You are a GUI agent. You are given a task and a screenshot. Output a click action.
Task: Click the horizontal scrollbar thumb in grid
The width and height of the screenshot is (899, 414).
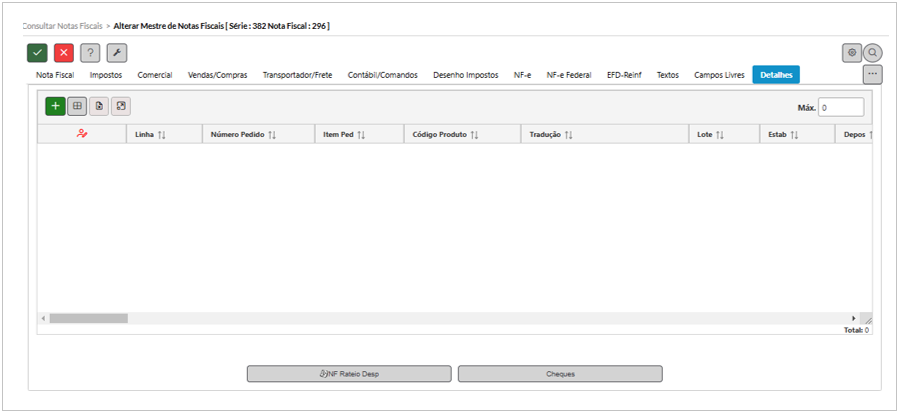coord(88,318)
